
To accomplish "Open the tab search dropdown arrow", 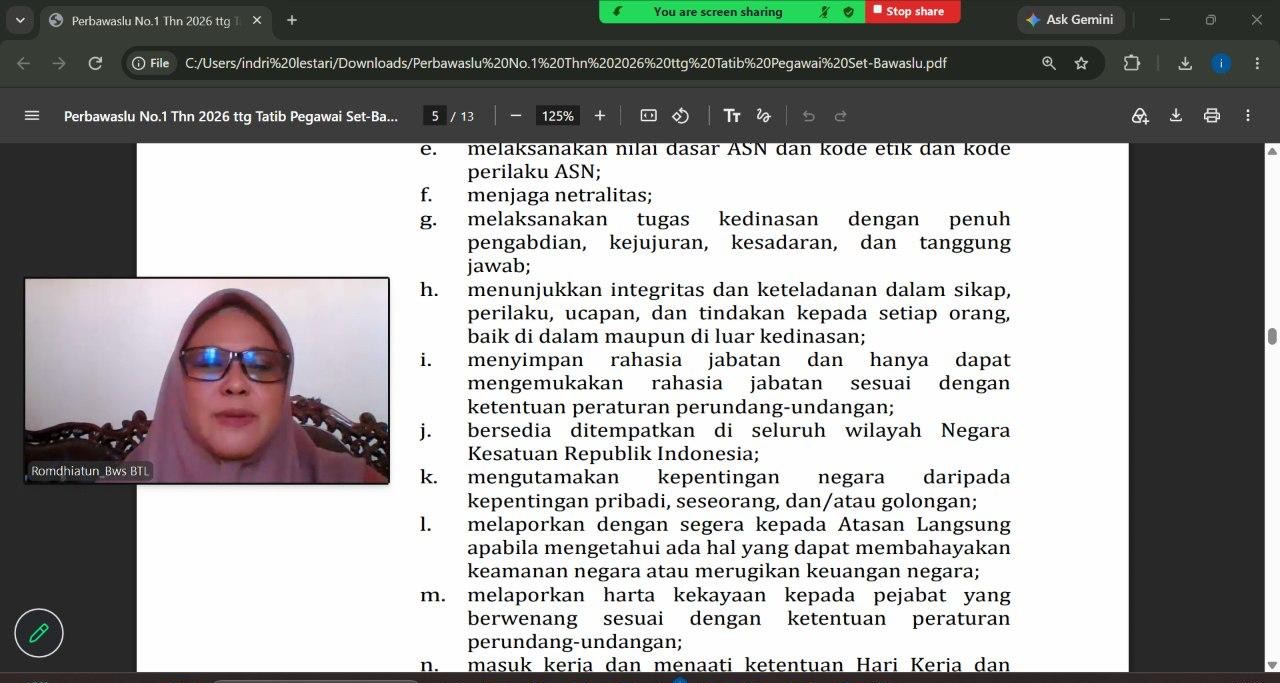I will click(20, 20).
